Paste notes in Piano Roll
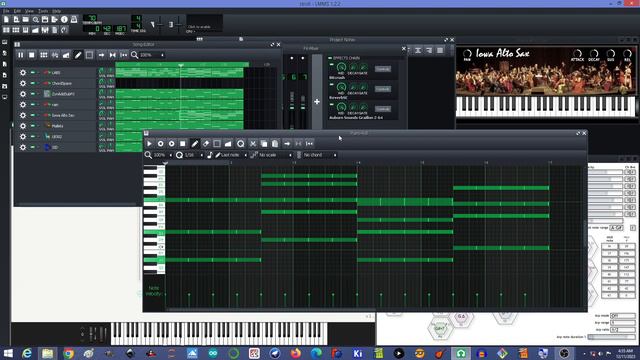Screen dimensions: 640x360 (275, 144)
